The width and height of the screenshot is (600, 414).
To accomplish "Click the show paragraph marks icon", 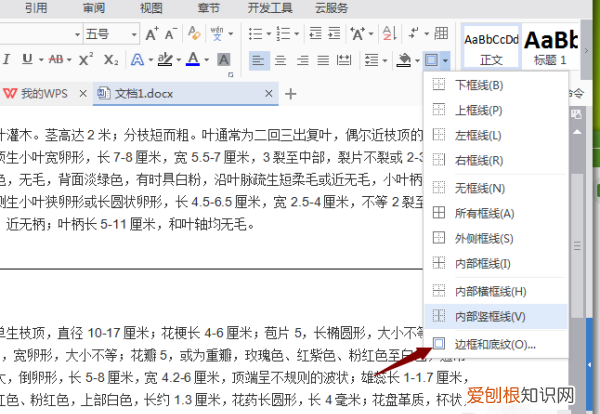I will 414,33.
